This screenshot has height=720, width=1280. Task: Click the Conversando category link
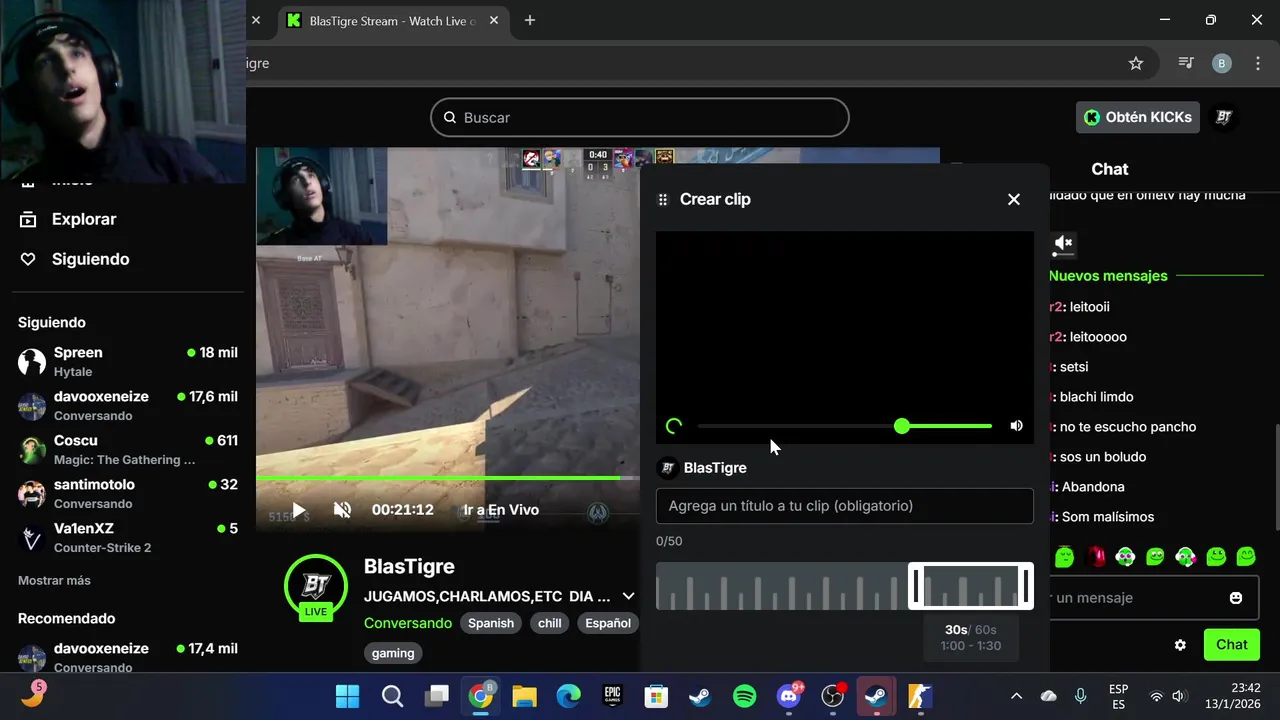pyautogui.click(x=408, y=623)
